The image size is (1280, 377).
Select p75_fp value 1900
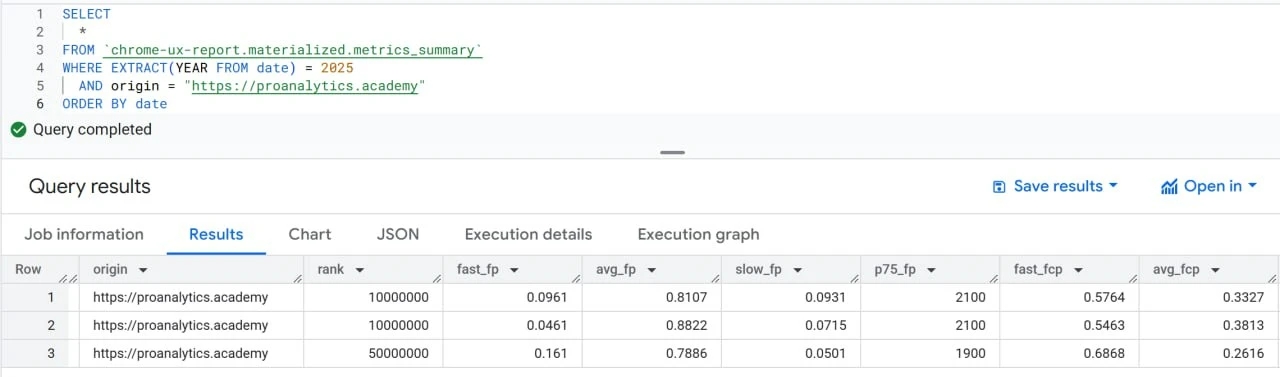(930, 353)
